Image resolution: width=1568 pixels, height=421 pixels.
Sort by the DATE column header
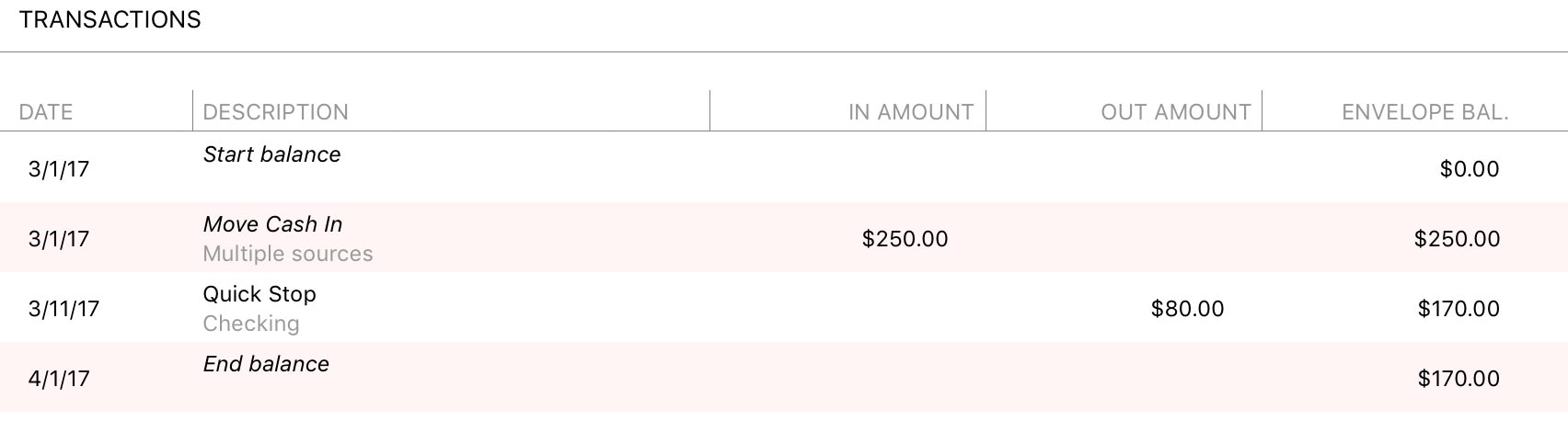(46, 112)
